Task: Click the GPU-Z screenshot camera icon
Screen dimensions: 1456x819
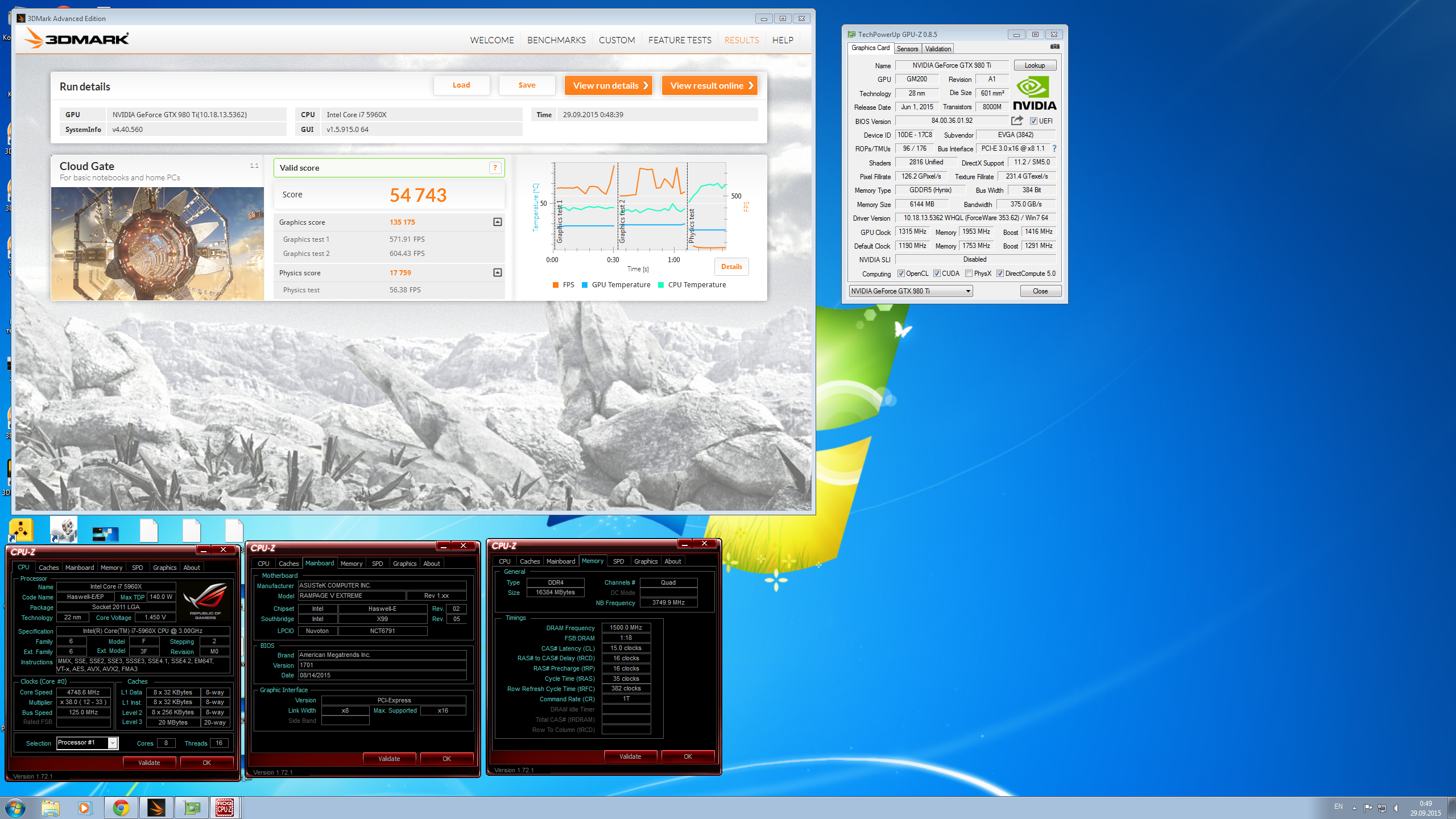Action: pos(1055,47)
